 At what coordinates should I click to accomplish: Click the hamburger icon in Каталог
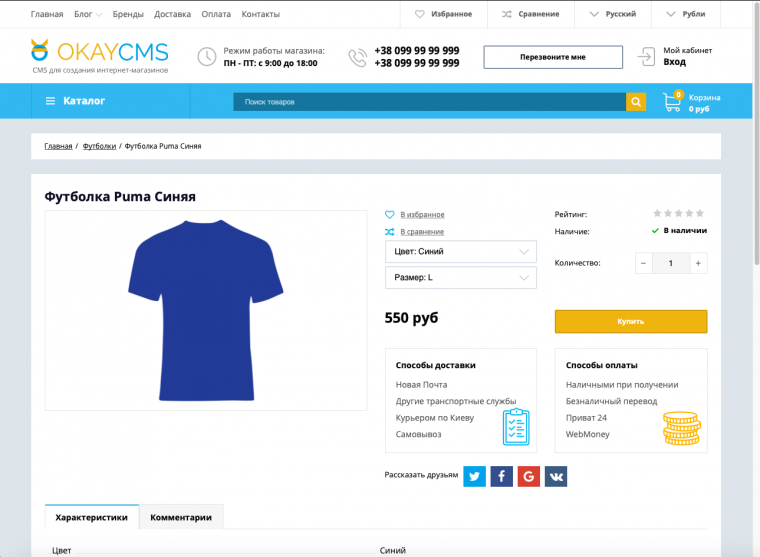[x=50, y=101]
